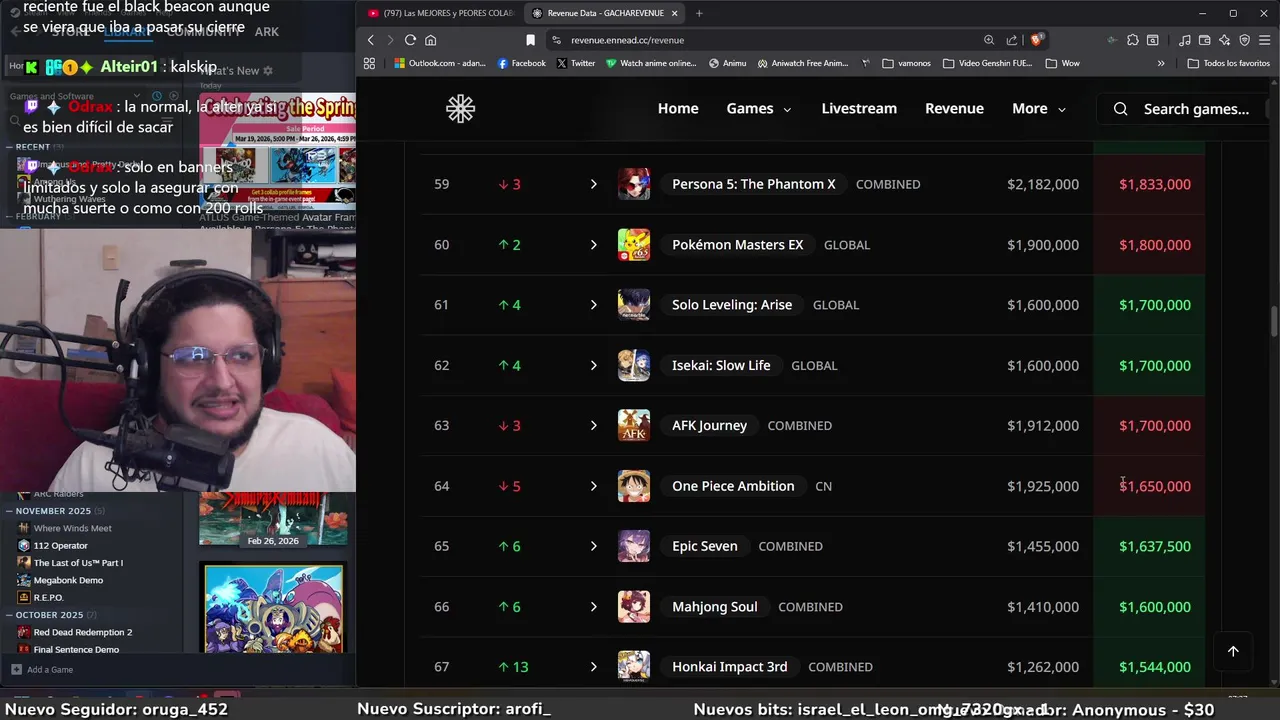Image resolution: width=1280 pixels, height=720 pixels.
Task: Open the Games dropdown in site nav
Action: (758, 109)
